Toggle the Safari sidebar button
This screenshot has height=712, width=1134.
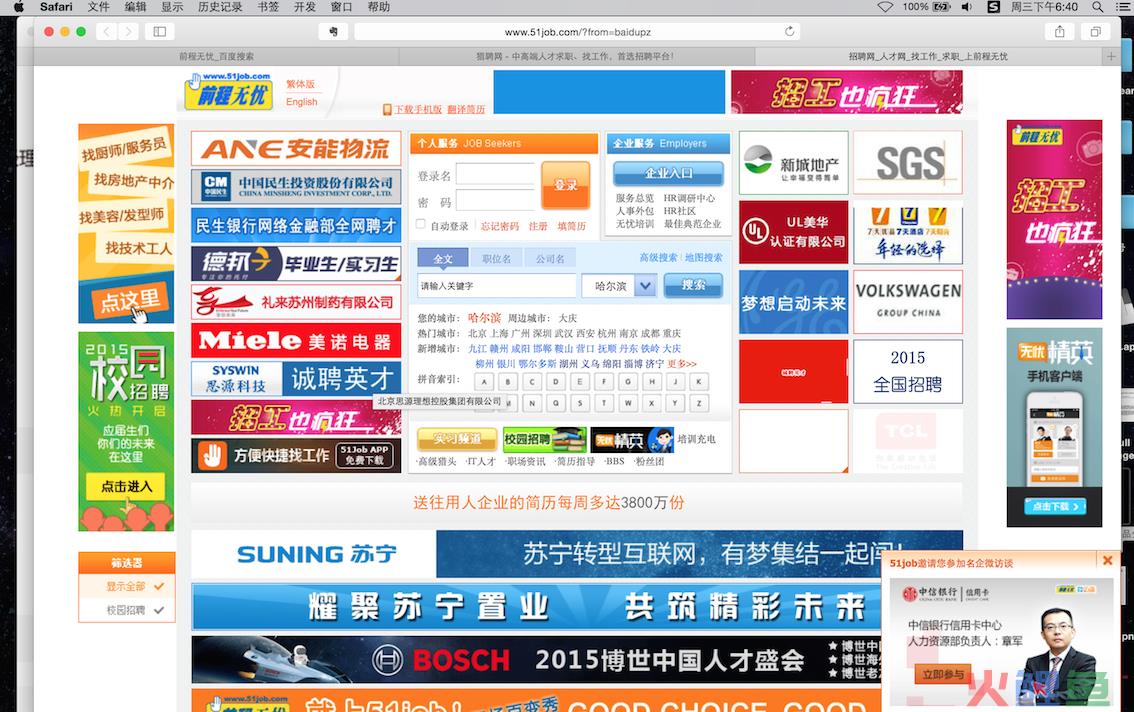[x=160, y=31]
